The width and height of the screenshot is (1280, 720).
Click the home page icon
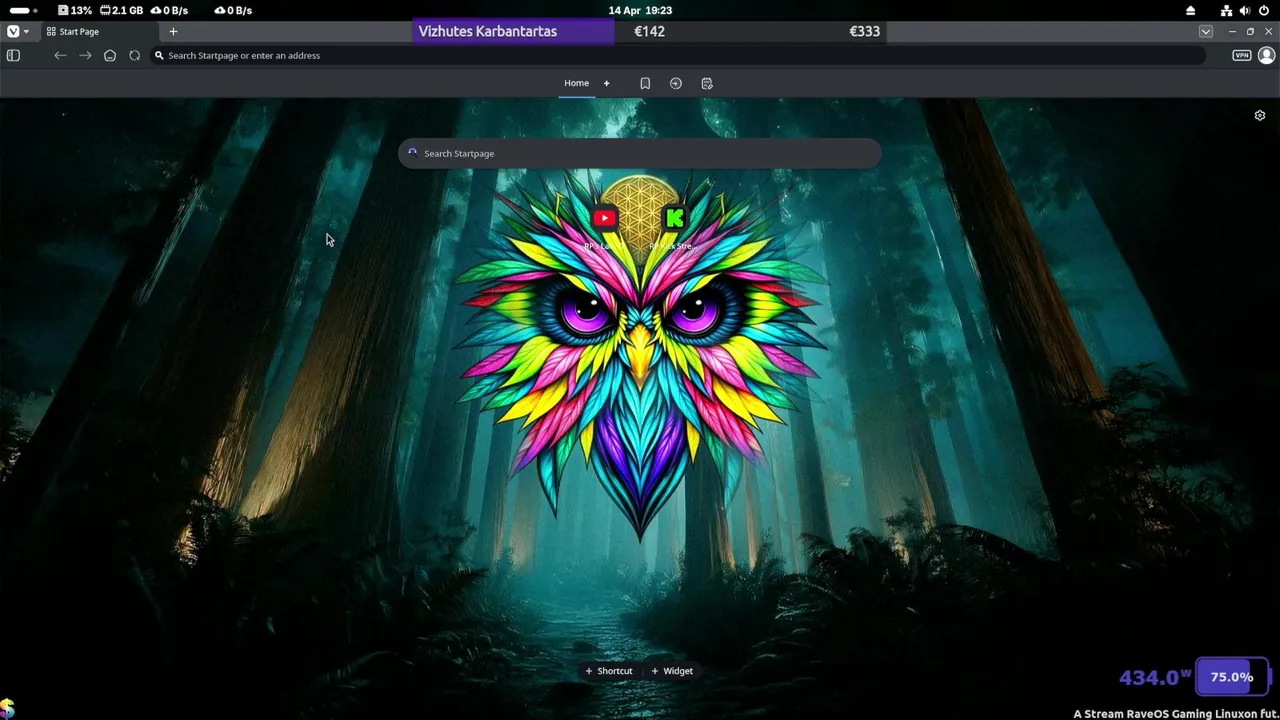pos(110,55)
